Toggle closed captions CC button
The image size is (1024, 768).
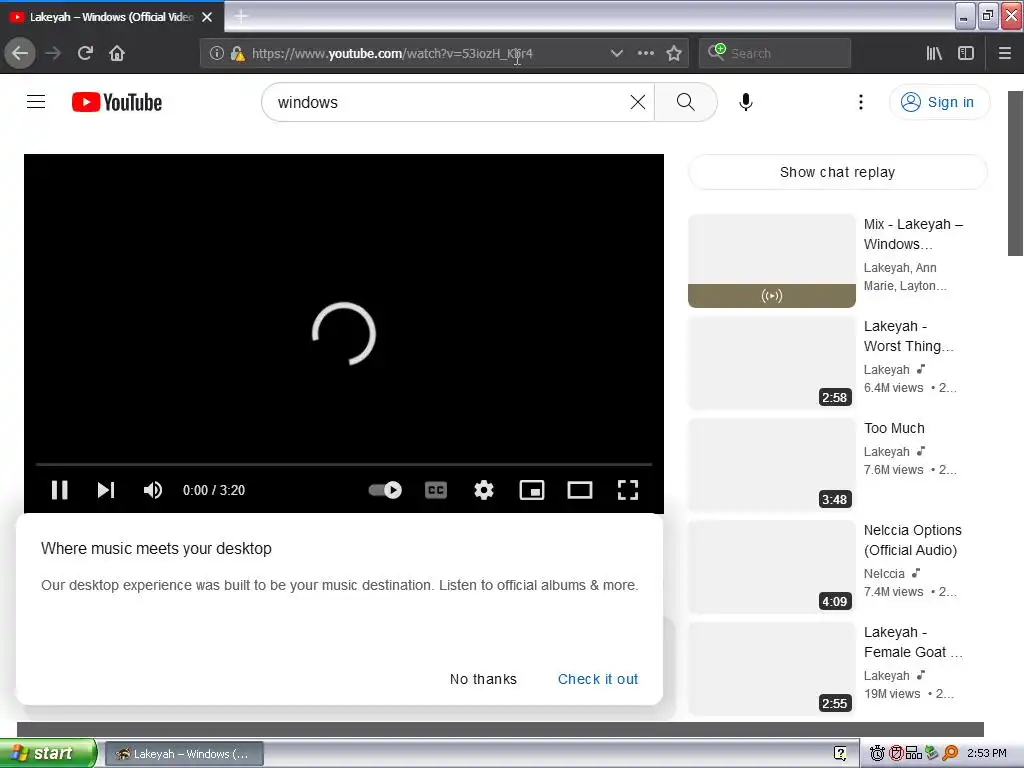tap(436, 490)
